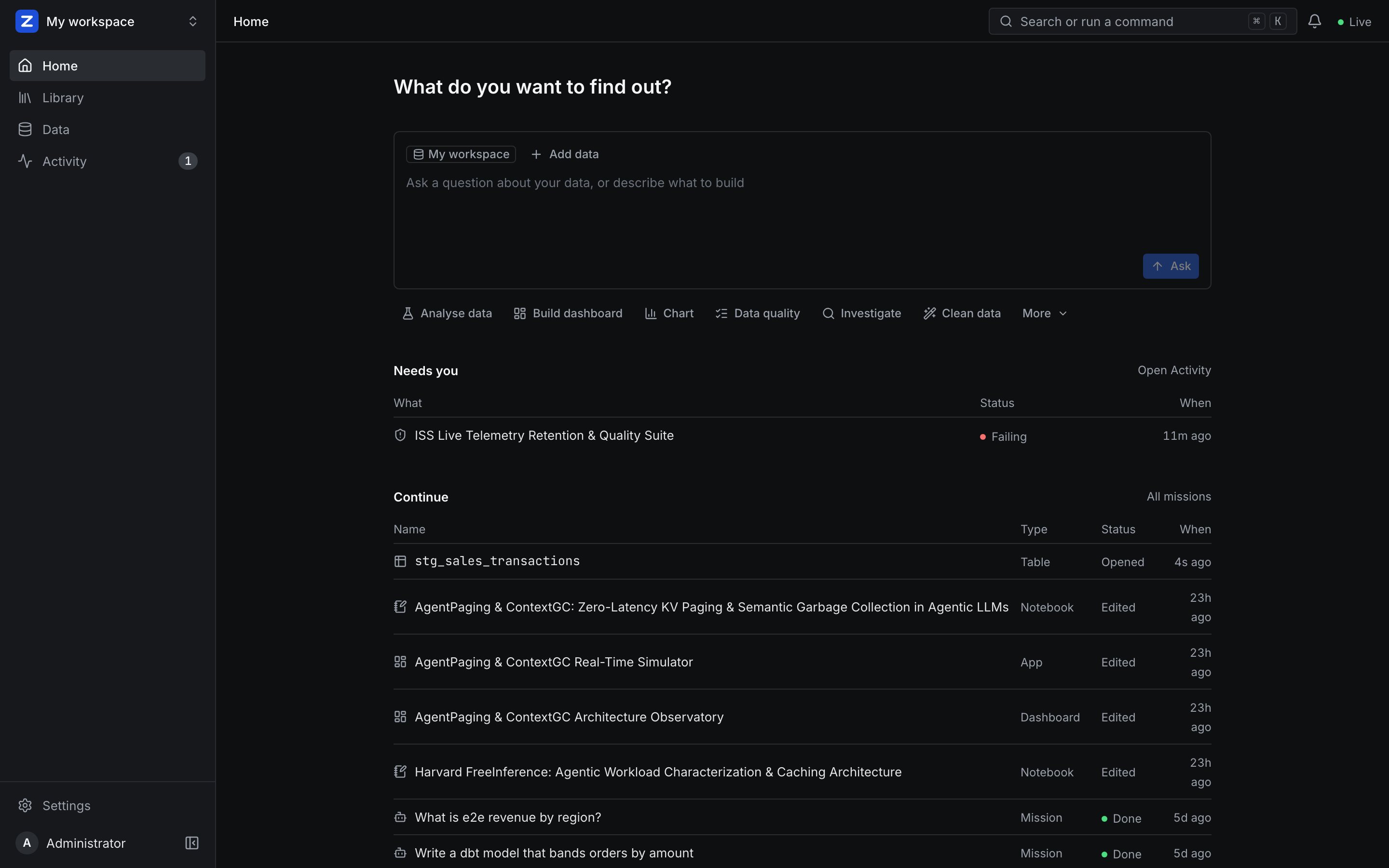The image size is (1389, 868).
Task: Open ISS Live Telemetry Retention & Quality Suite
Action: (x=802, y=436)
